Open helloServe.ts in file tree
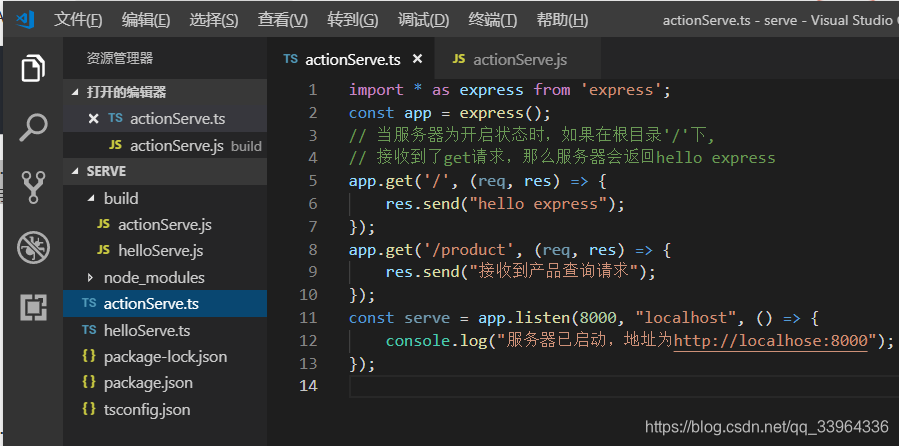The width and height of the screenshot is (899, 446). (165, 330)
